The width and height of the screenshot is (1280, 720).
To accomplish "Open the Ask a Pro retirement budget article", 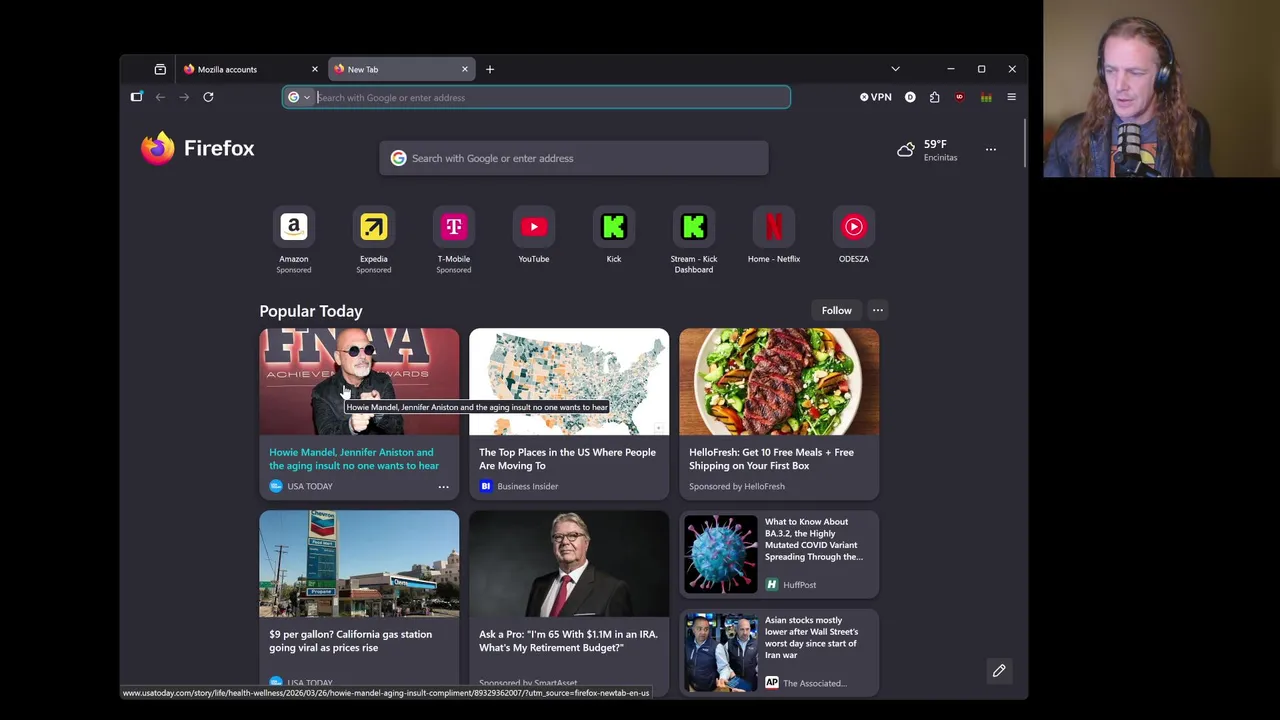I will pyautogui.click(x=568, y=641).
